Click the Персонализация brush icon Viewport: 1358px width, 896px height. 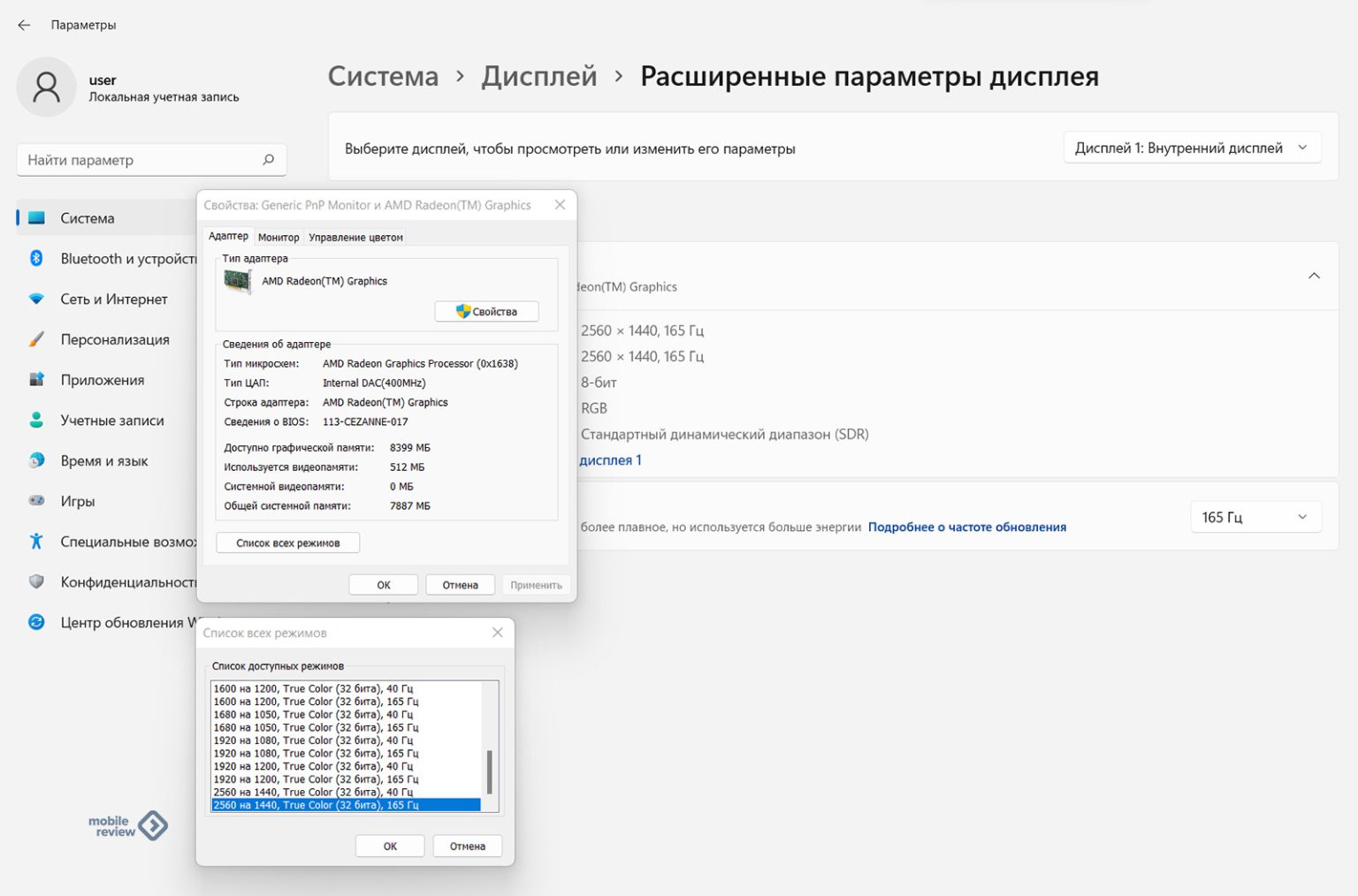click(x=36, y=339)
